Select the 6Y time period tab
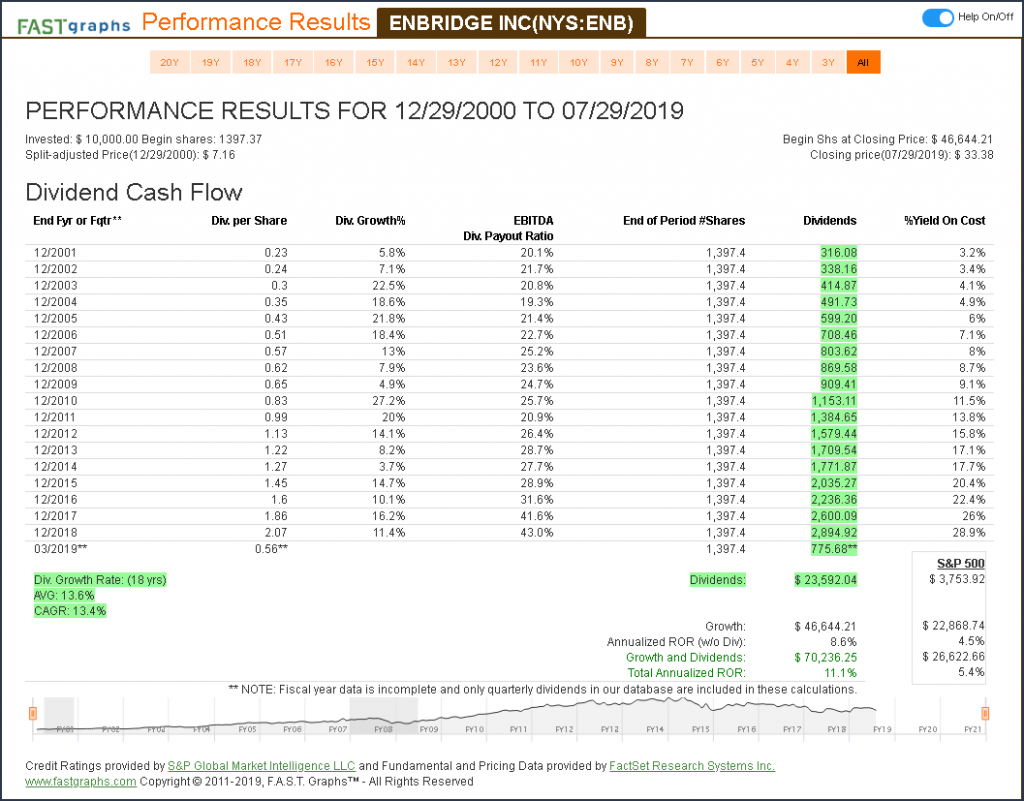 tap(722, 63)
